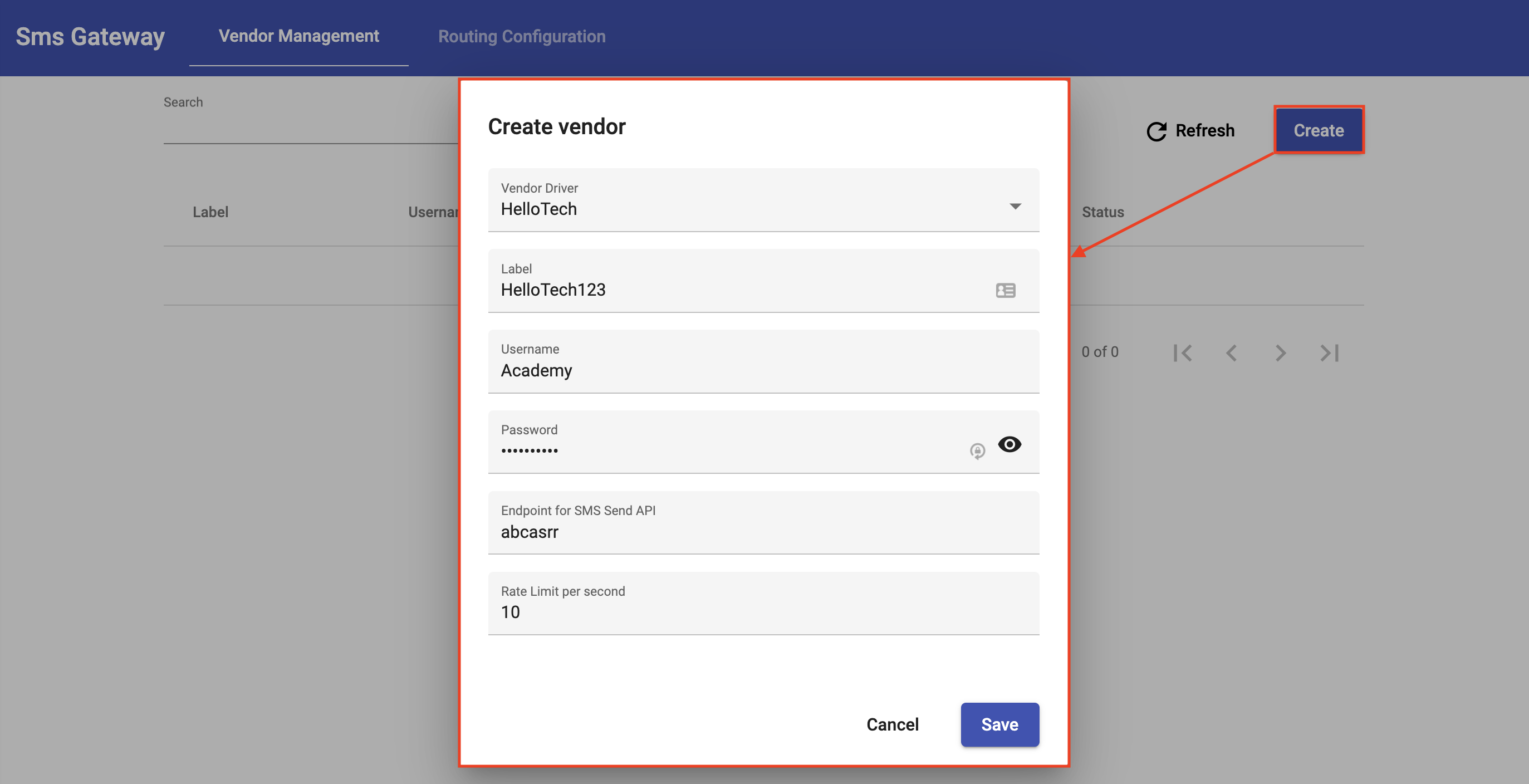The image size is (1529, 784).
Task: Click the contact card icon in Label field
Action: tap(1006, 290)
